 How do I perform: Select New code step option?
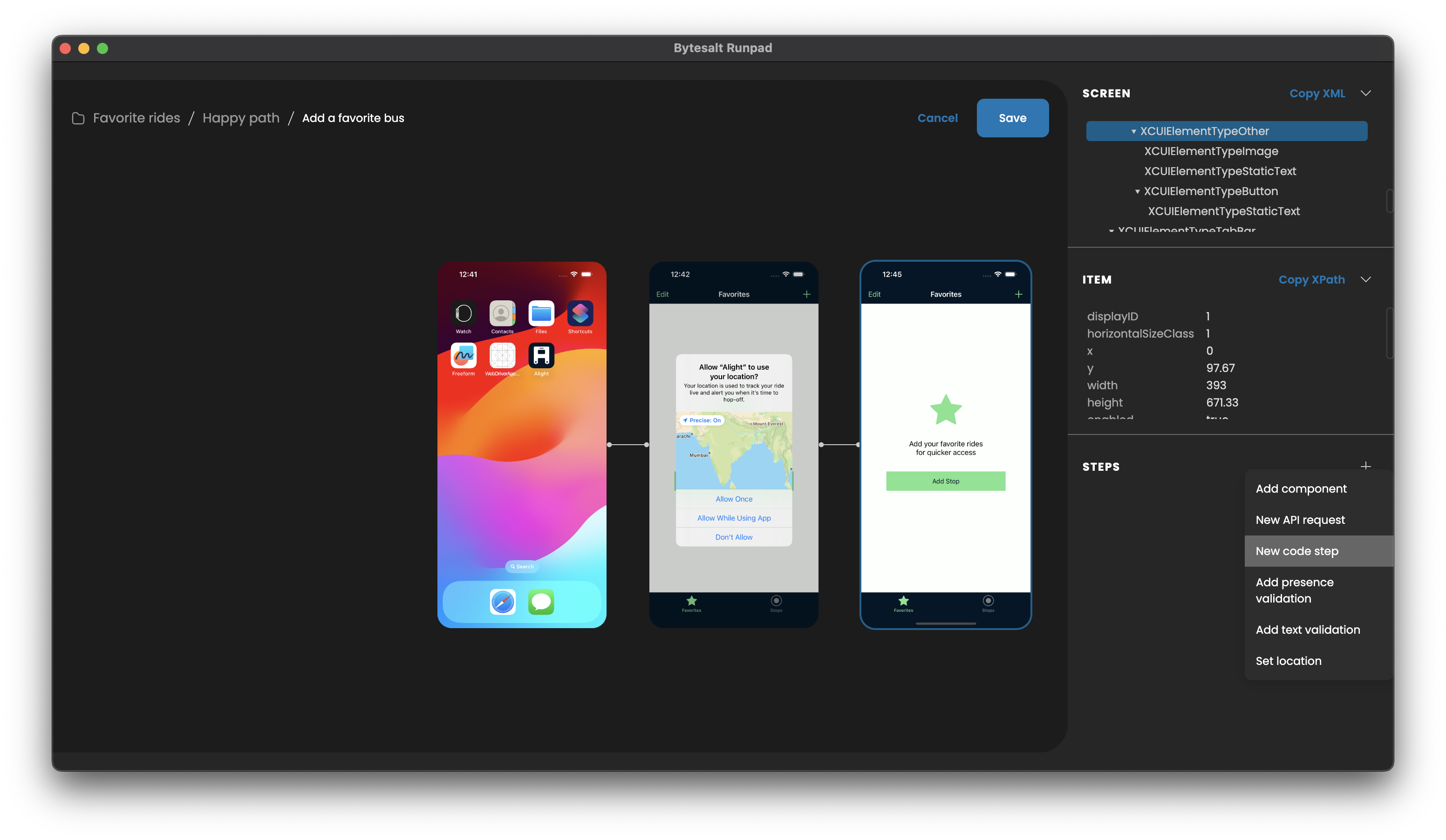(x=1296, y=551)
